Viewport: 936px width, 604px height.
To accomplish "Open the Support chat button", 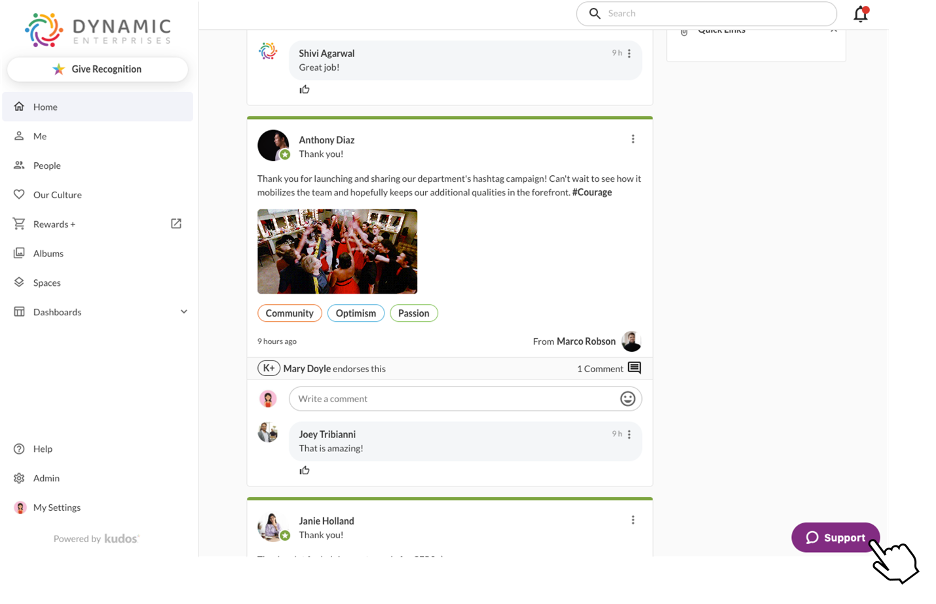I will click(x=835, y=538).
